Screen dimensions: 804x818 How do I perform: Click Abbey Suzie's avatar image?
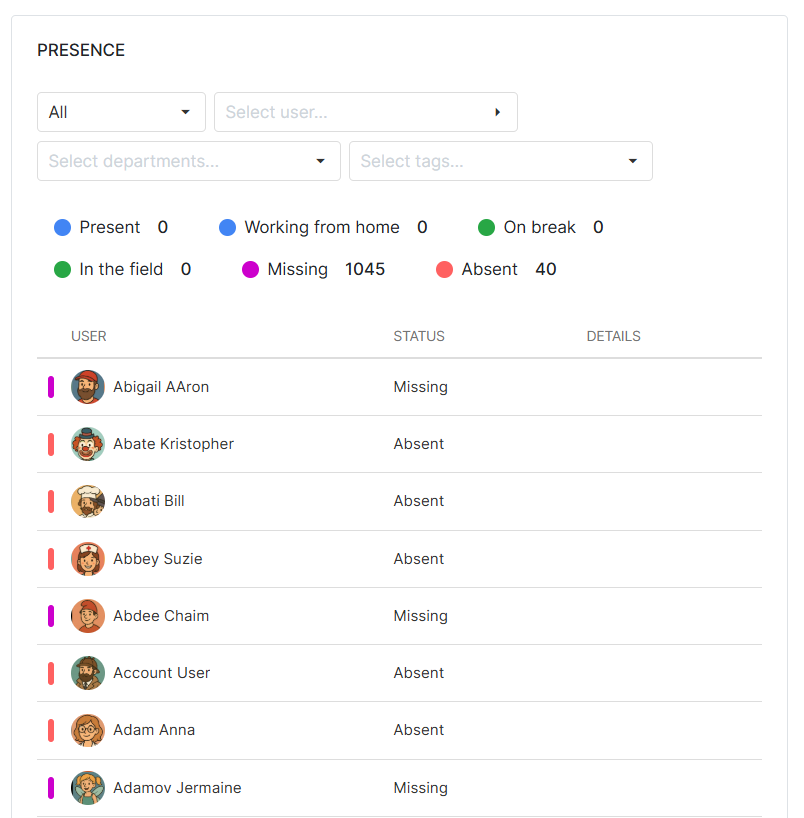coord(88,558)
